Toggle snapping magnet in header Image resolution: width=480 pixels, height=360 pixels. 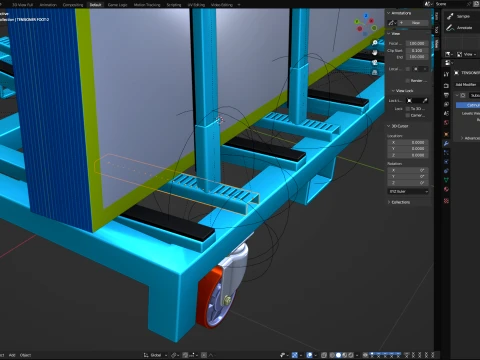point(186,355)
